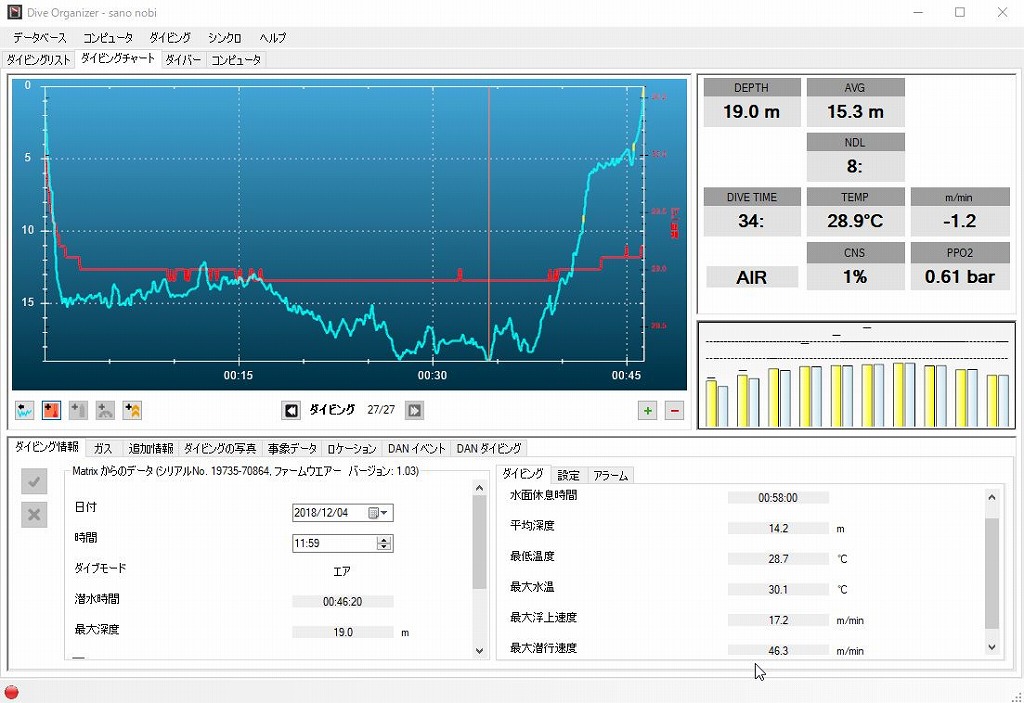Image resolution: width=1024 pixels, height=703 pixels.
Task: Click the gray diver overlay icon
Action: pyautogui.click(x=105, y=410)
